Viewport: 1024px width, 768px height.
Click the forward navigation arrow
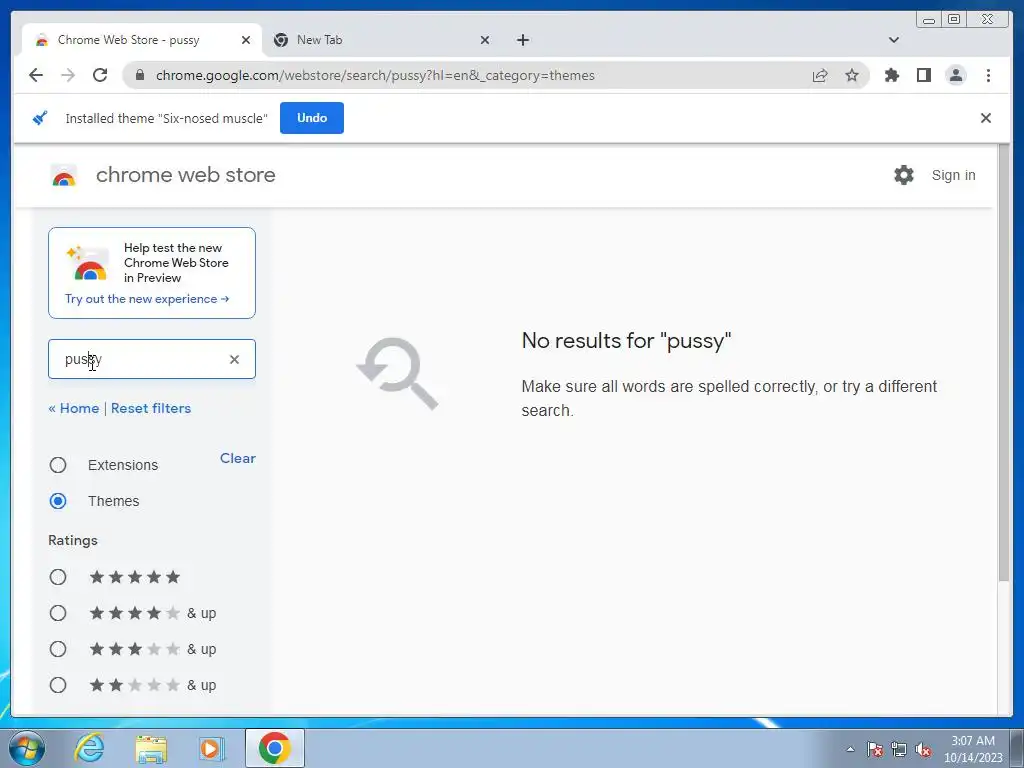coord(68,75)
